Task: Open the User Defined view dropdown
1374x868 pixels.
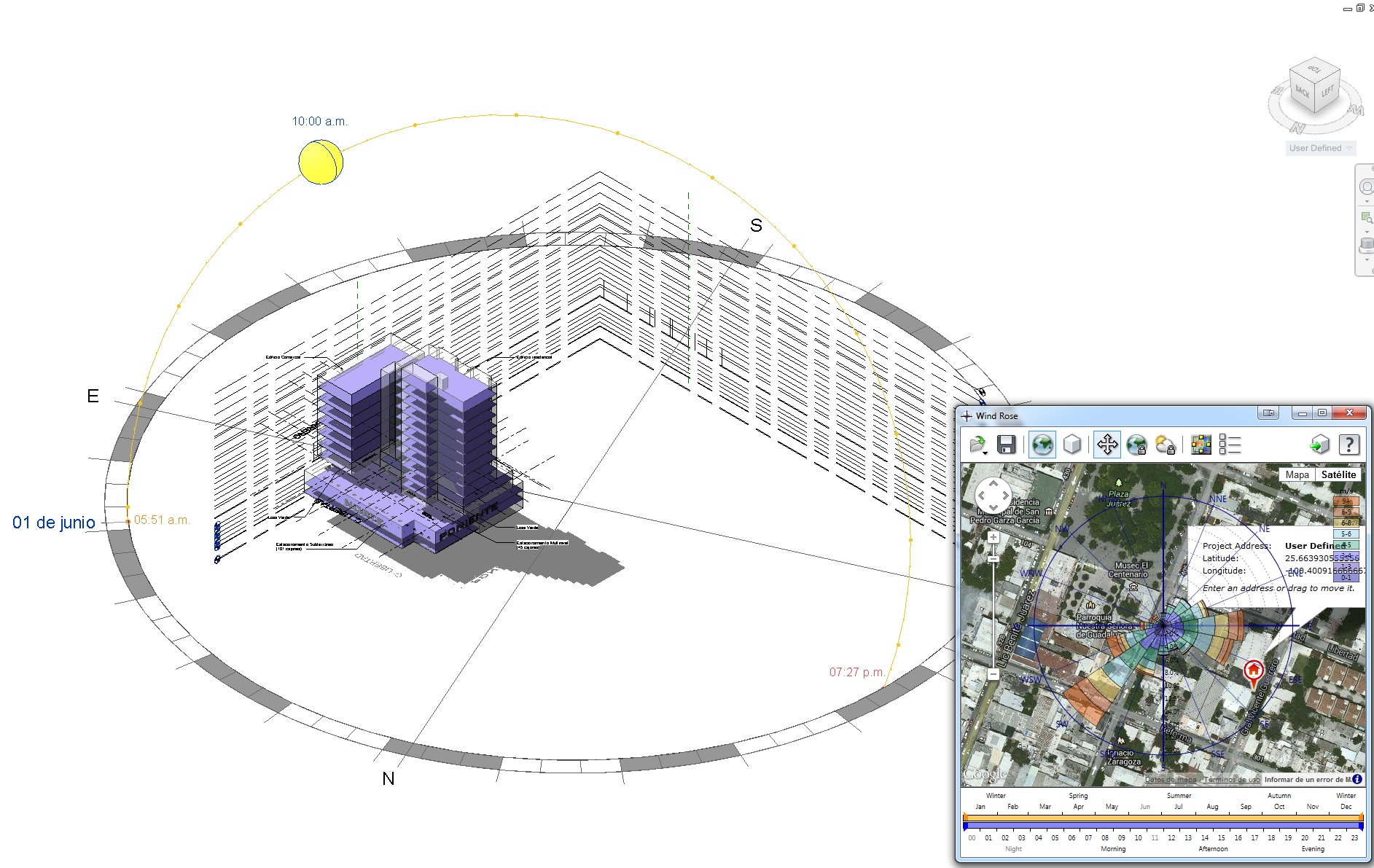Action: pyautogui.click(x=1321, y=148)
